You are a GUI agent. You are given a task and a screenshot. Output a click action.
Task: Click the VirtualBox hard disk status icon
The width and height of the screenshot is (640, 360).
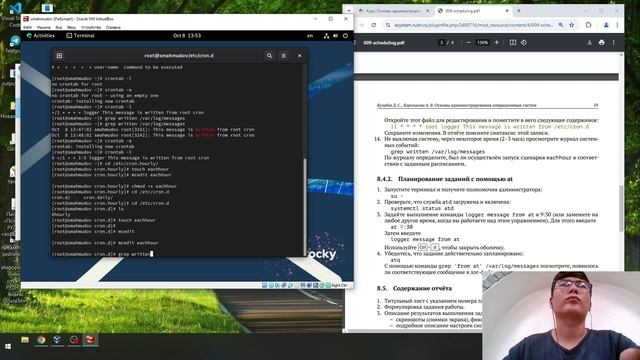(264, 285)
